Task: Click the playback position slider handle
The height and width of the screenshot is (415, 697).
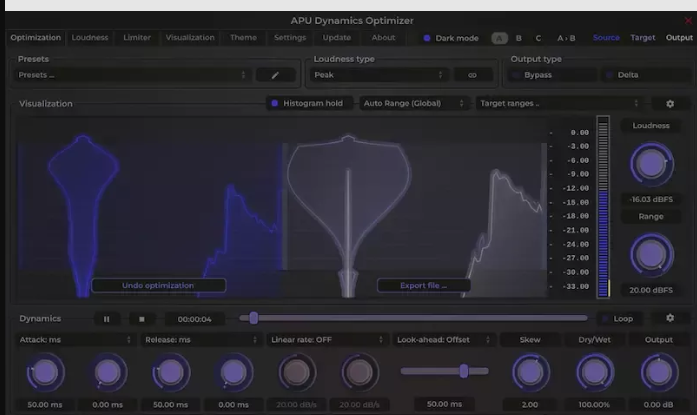Action: coord(253,318)
